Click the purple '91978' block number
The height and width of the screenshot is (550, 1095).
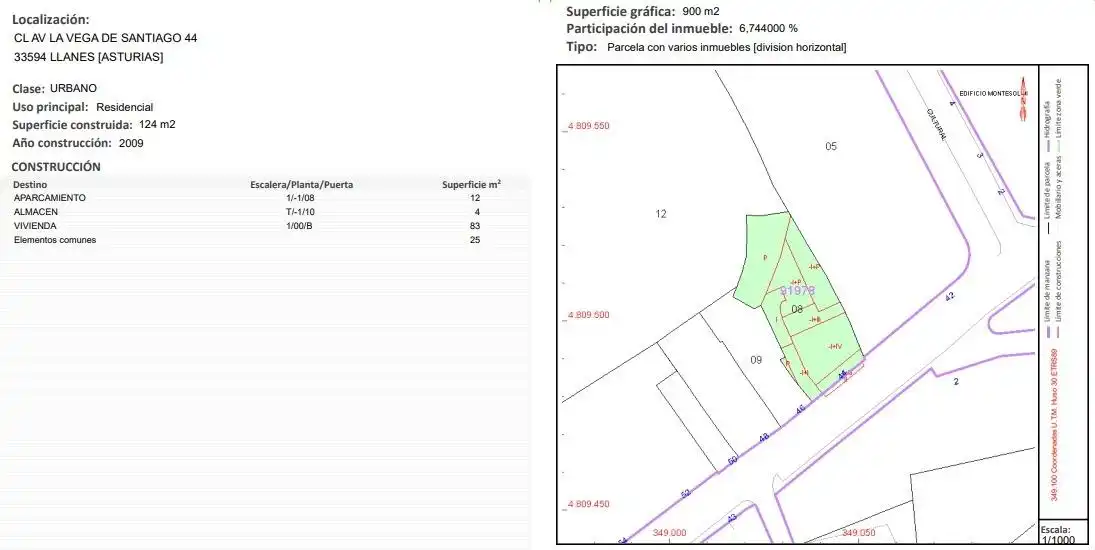click(798, 290)
